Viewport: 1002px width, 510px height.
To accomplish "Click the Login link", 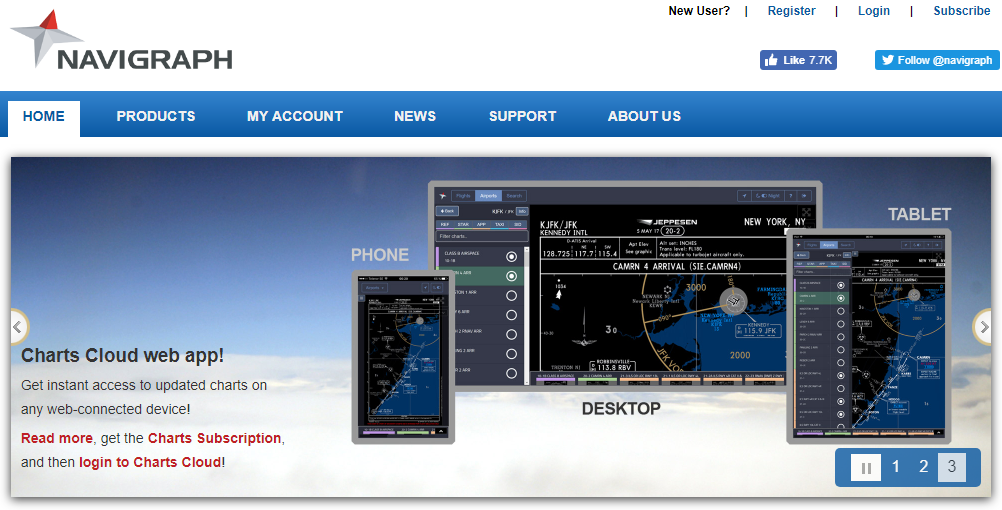I will coord(874,11).
